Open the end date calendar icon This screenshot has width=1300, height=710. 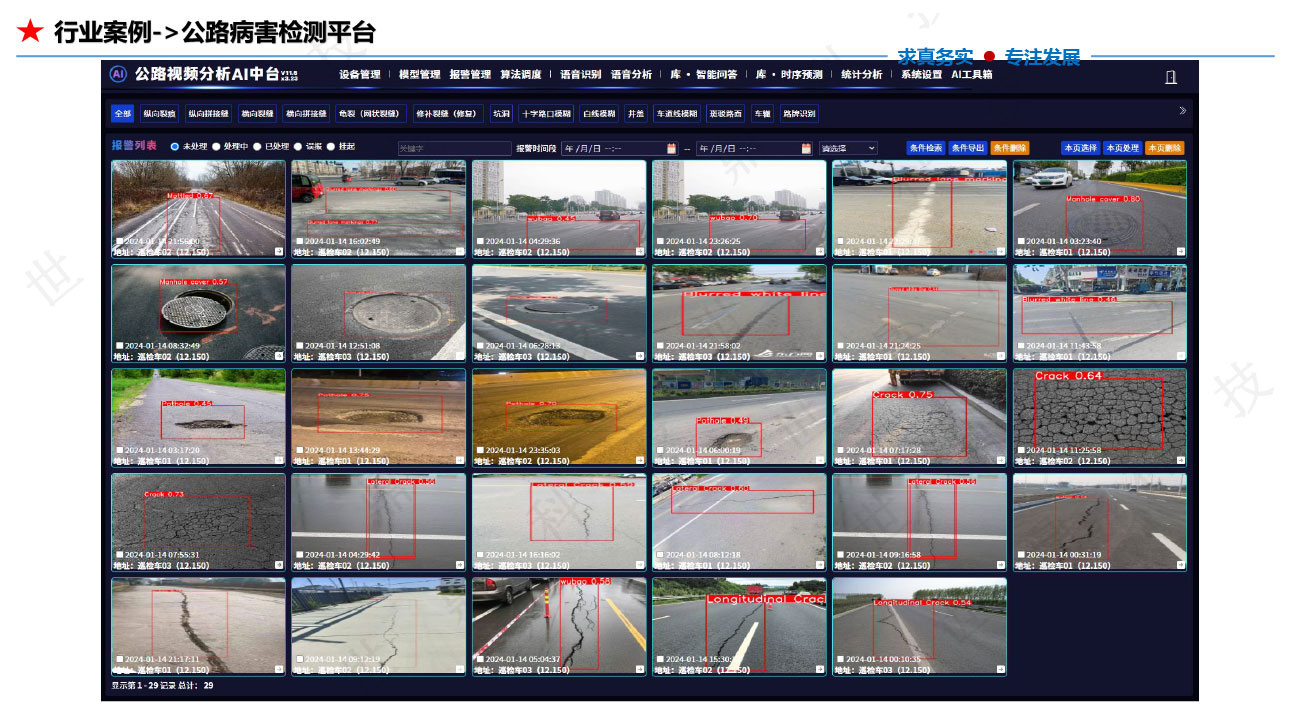806,149
